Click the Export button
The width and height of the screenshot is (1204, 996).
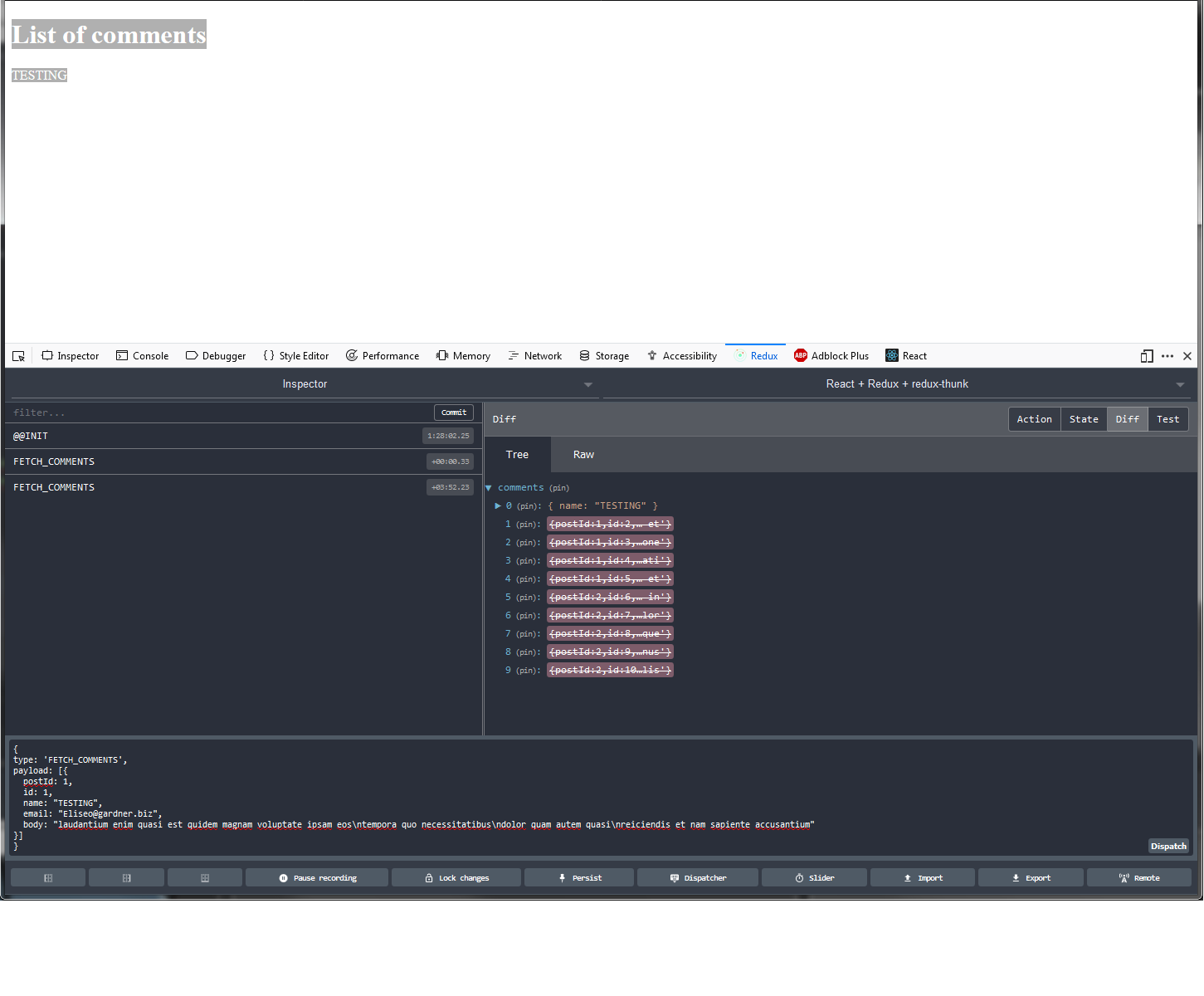point(1031,877)
